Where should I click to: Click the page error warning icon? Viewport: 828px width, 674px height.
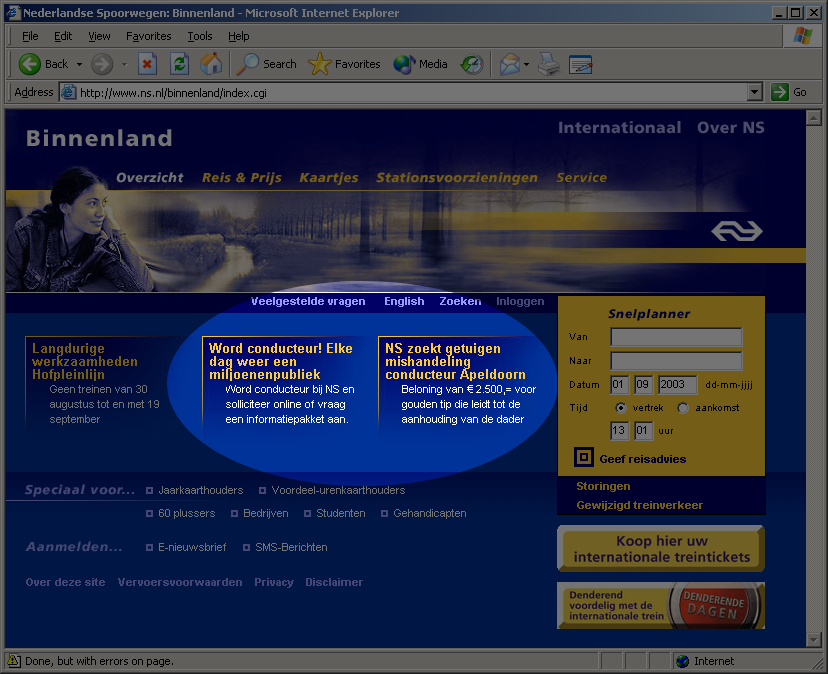[14, 660]
